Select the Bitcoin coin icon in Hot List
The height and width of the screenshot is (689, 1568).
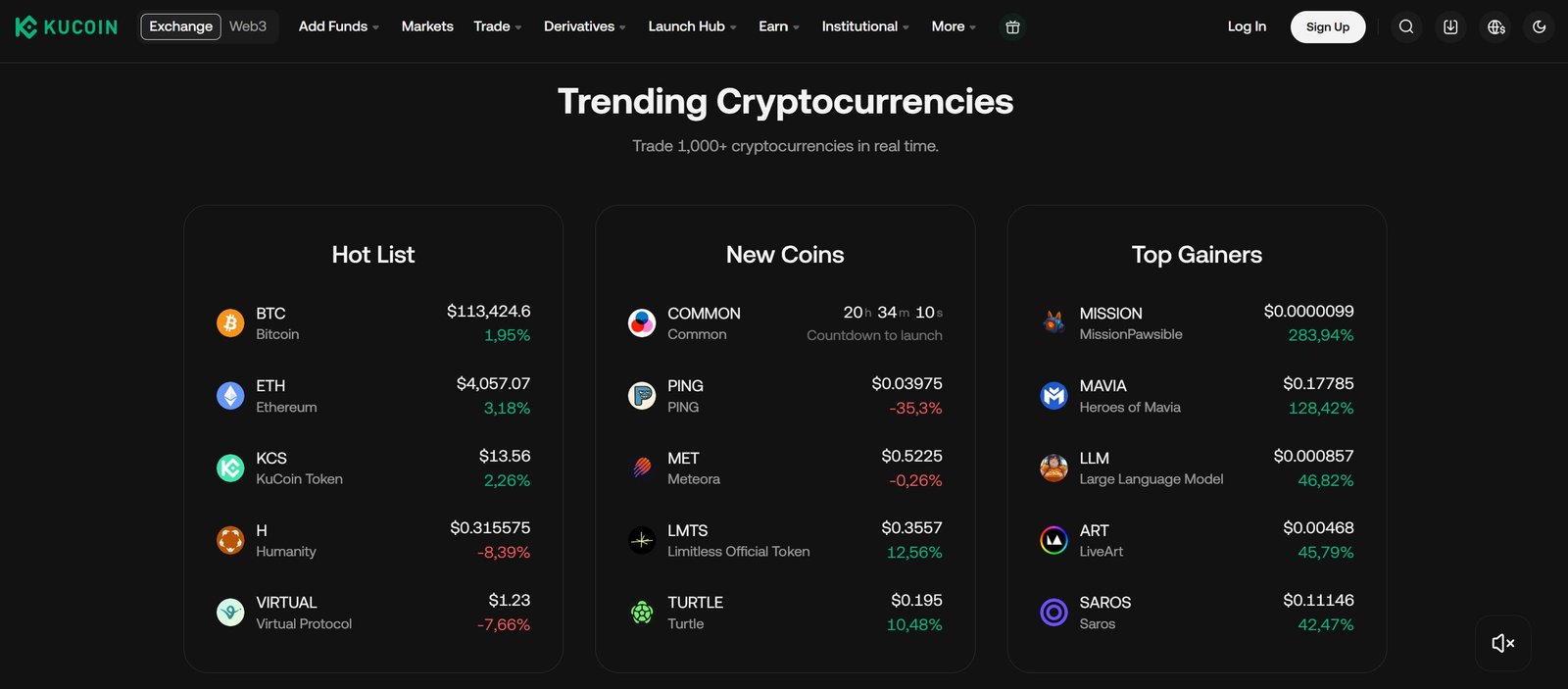(x=230, y=322)
